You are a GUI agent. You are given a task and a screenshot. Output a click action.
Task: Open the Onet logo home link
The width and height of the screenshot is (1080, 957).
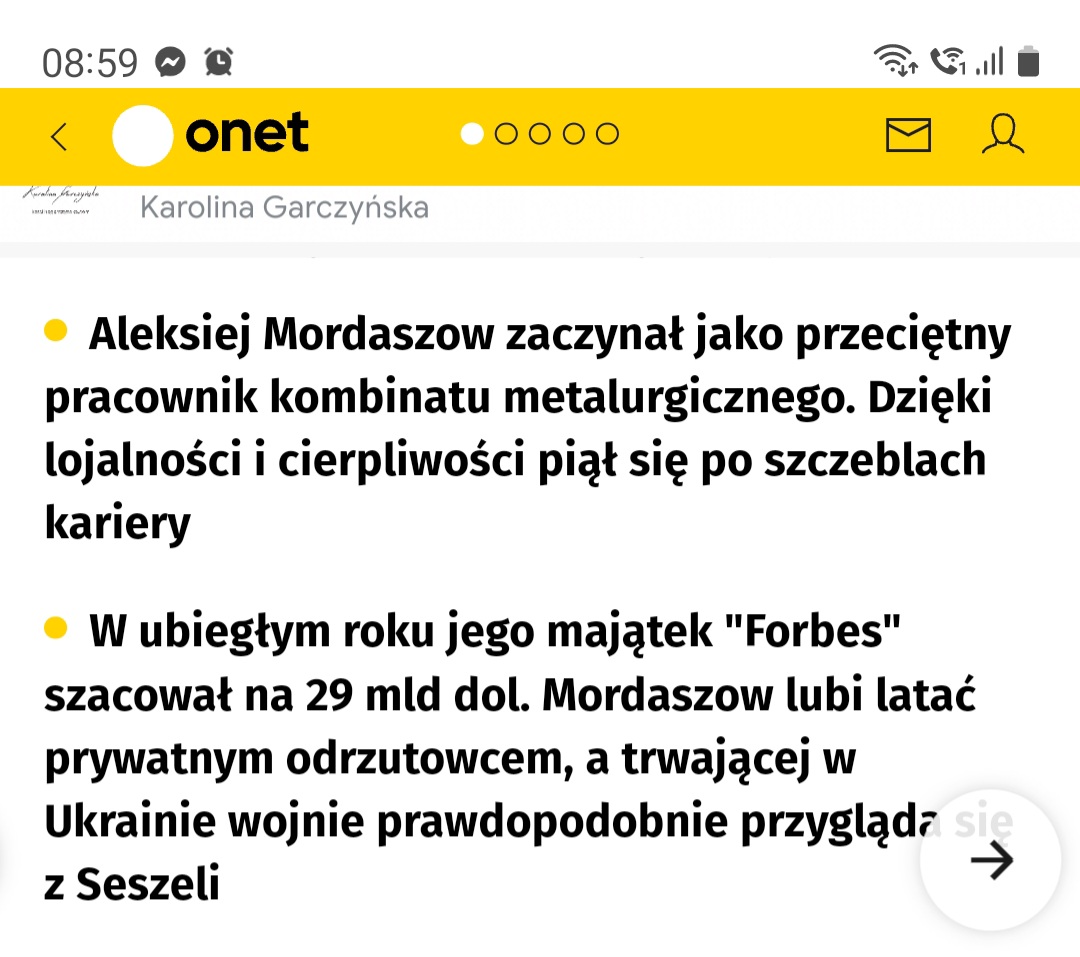pos(210,135)
